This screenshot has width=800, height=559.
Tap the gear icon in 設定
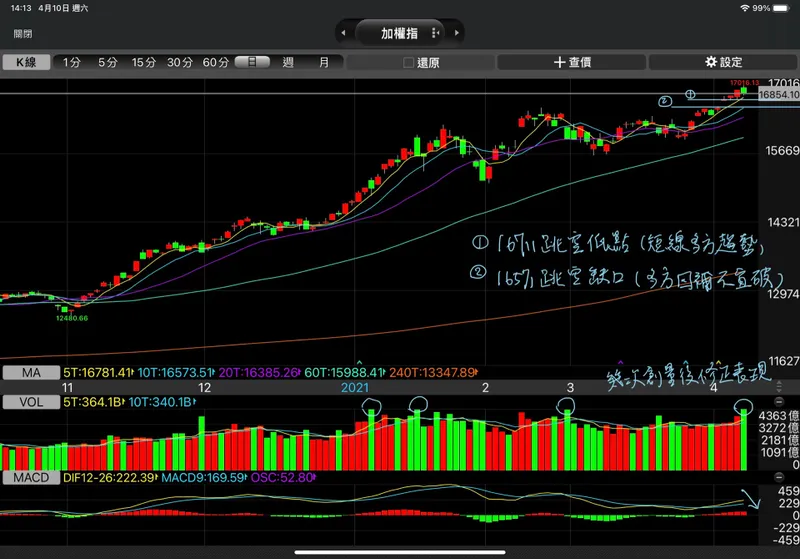click(x=711, y=62)
